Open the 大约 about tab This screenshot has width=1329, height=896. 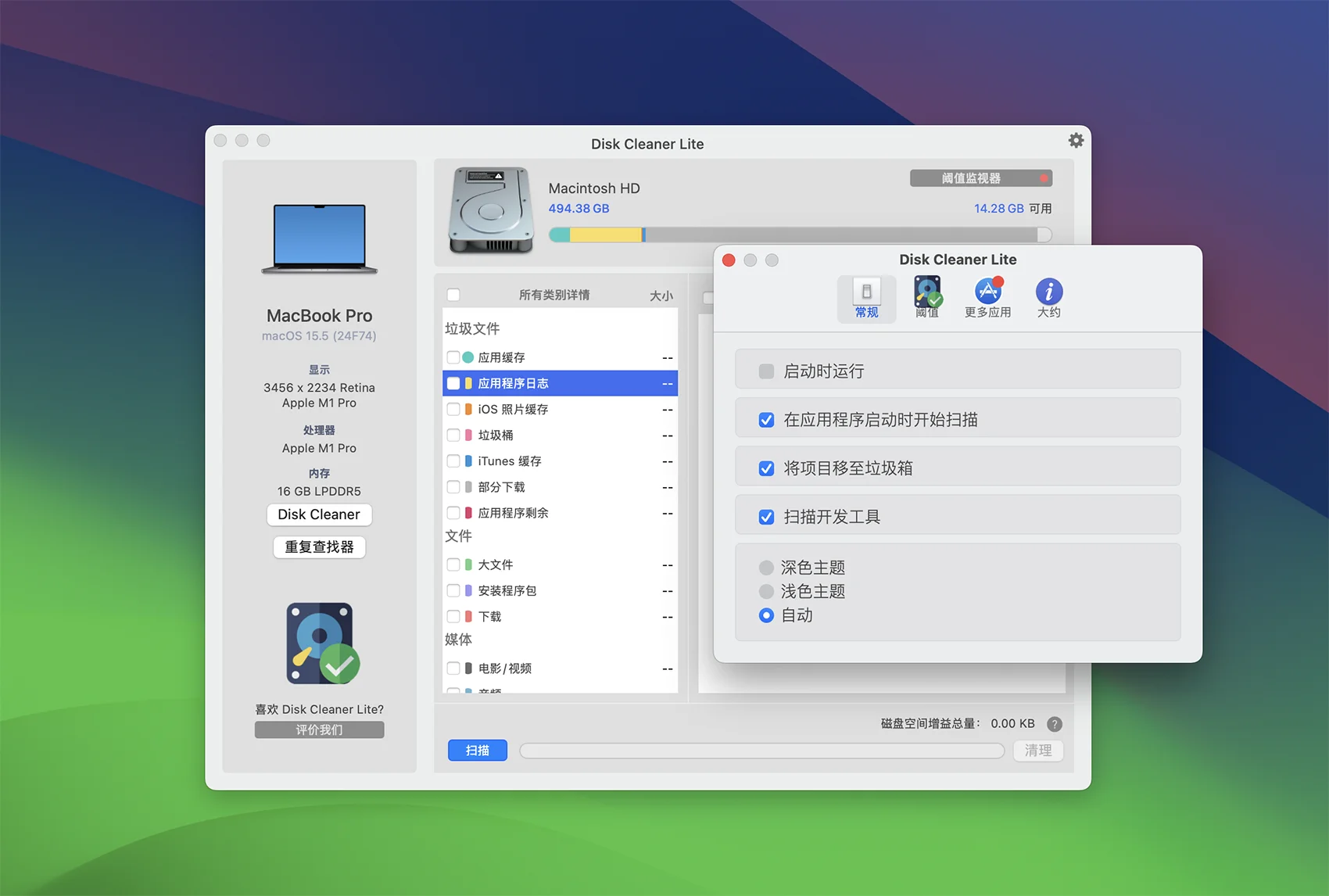coord(1049,299)
